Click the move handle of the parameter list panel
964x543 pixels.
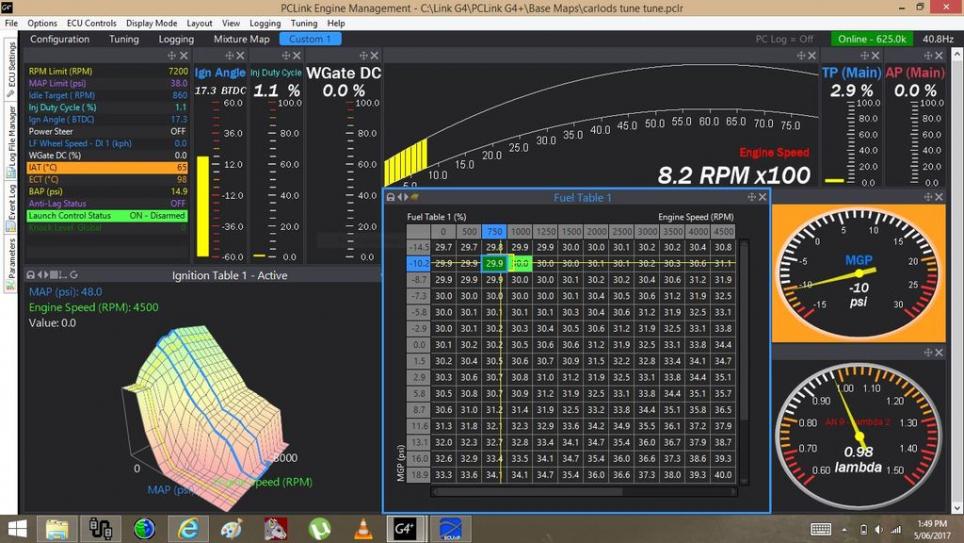[x=172, y=56]
